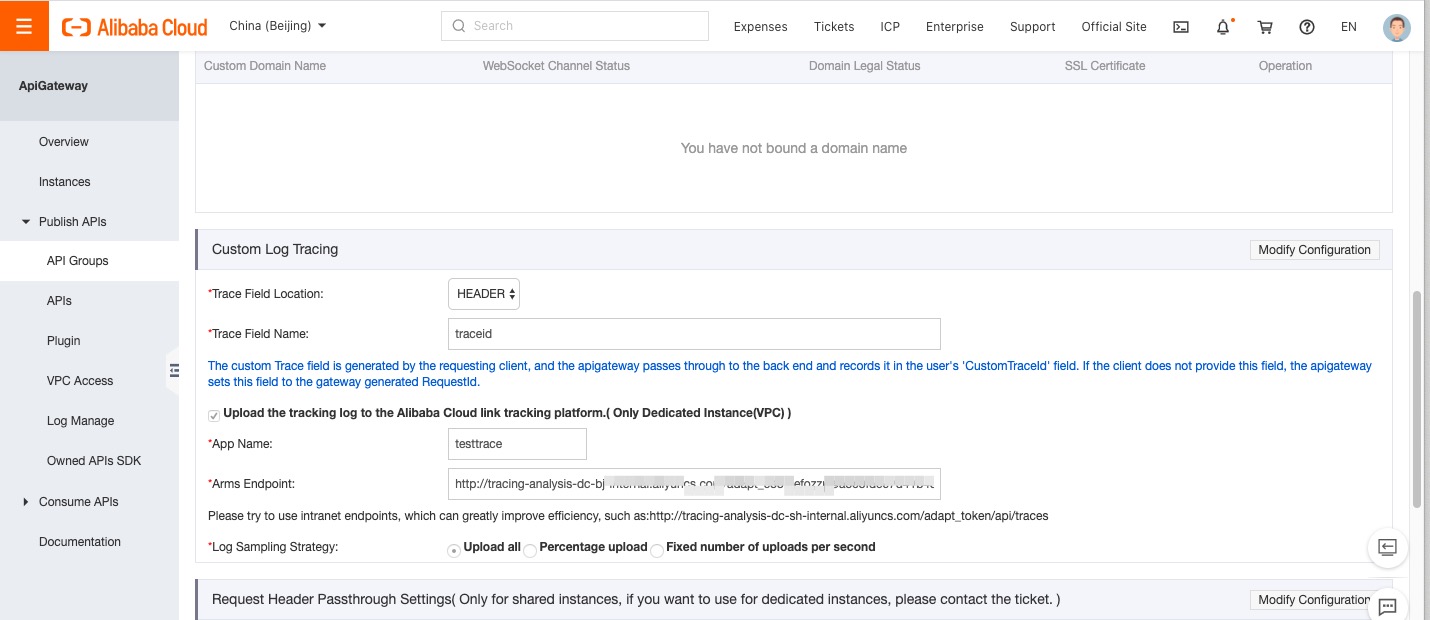
Task: Select Percentage upload sampling strategy
Action: point(531,548)
